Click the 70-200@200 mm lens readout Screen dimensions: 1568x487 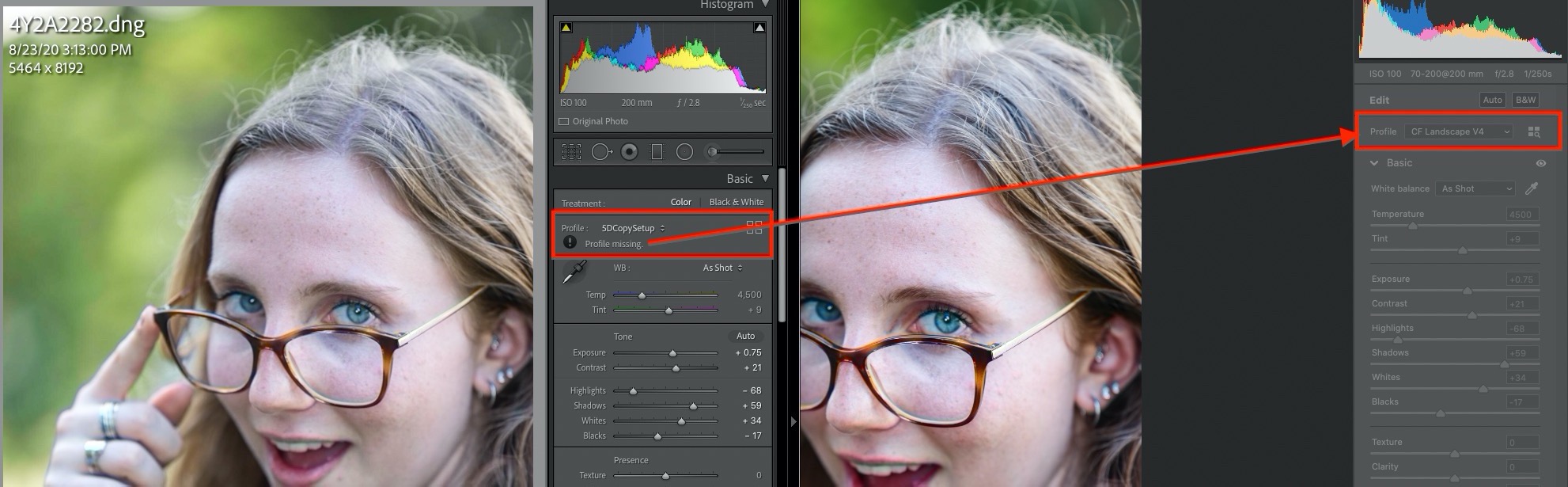click(1447, 74)
